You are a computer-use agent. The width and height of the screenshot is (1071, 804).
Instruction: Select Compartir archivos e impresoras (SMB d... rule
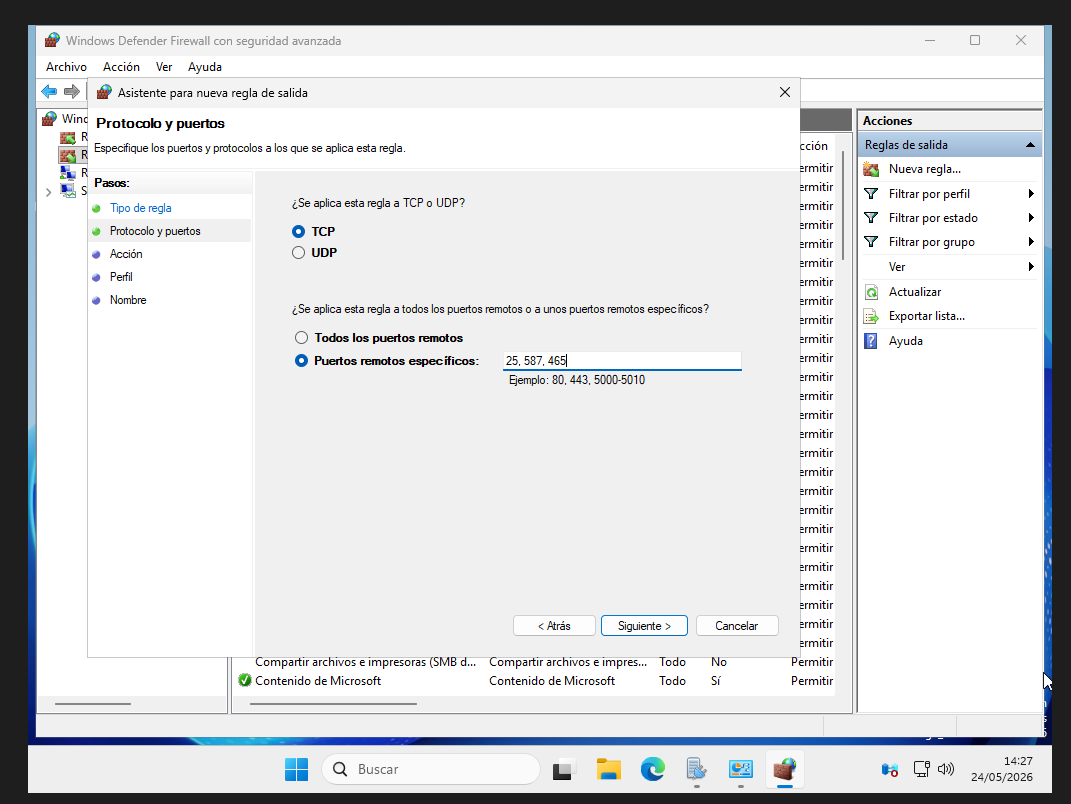(x=536, y=662)
